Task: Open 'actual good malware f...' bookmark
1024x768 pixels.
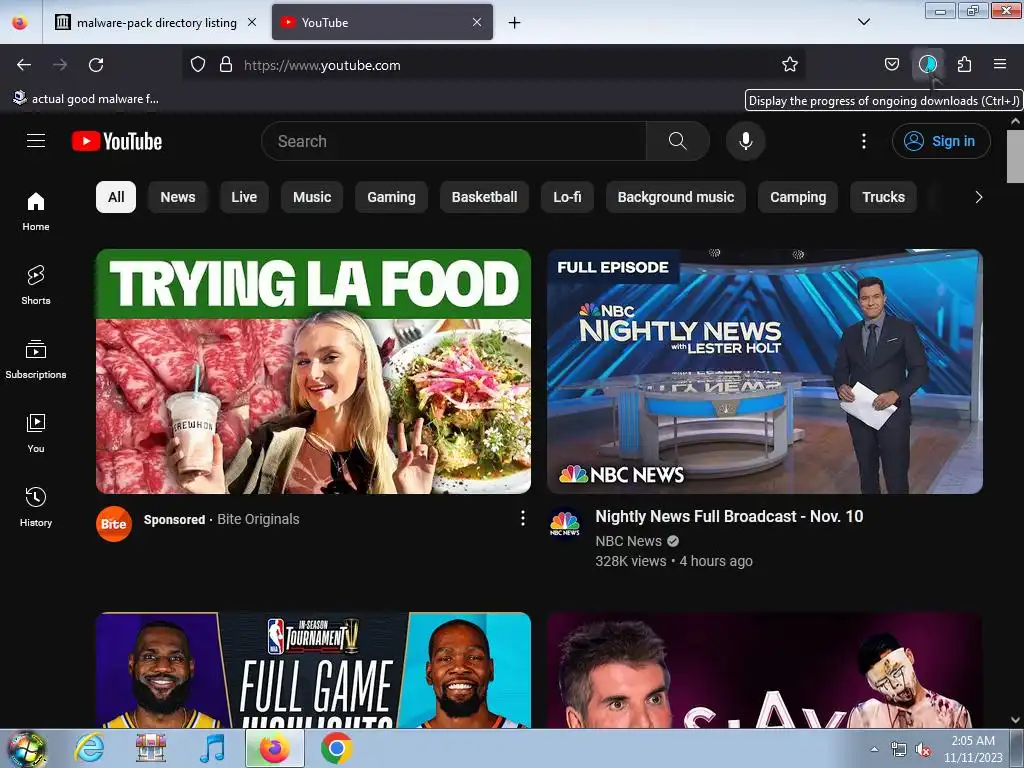Action: pos(86,99)
